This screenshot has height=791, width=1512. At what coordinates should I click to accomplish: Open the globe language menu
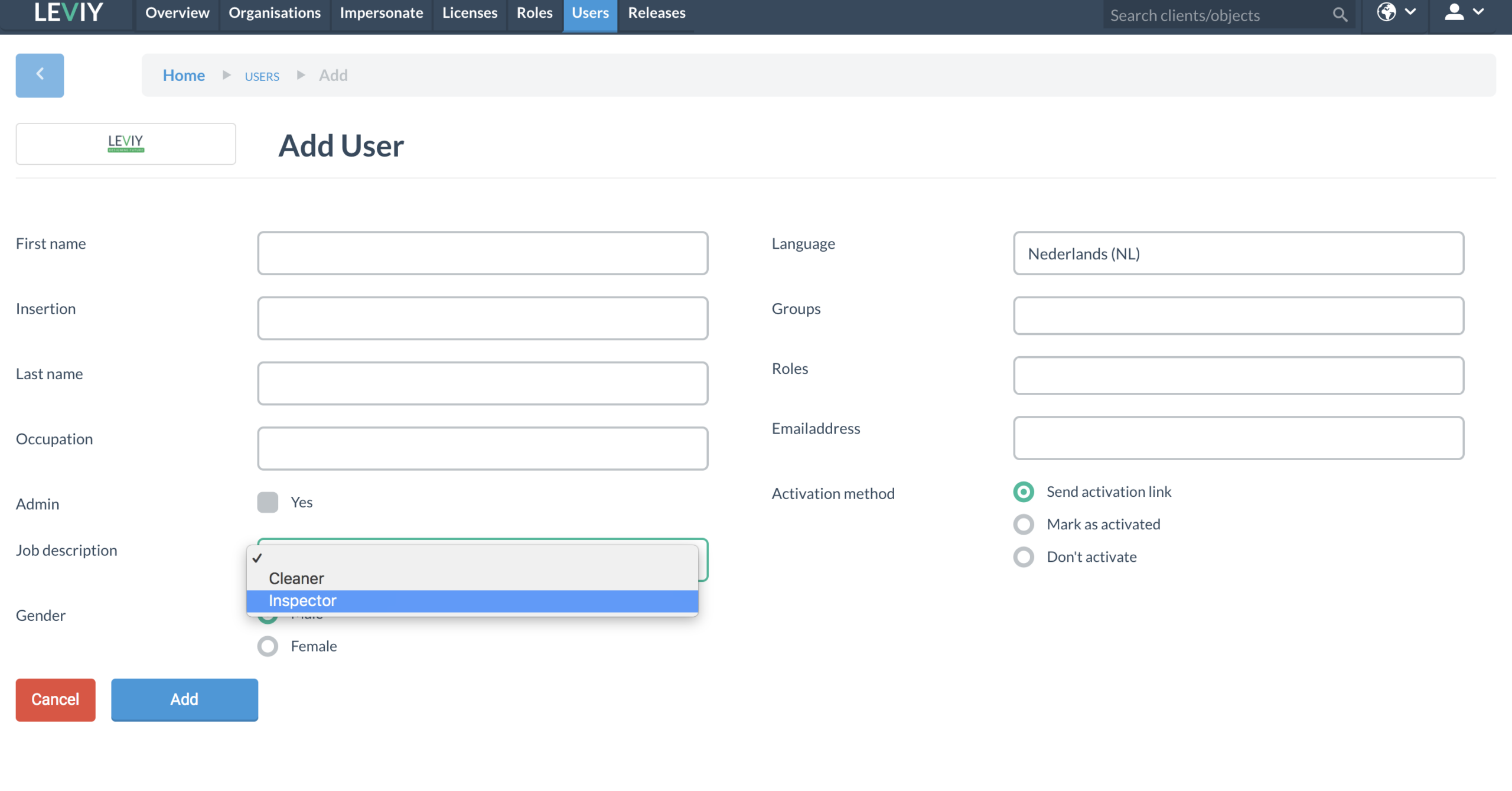1396,12
